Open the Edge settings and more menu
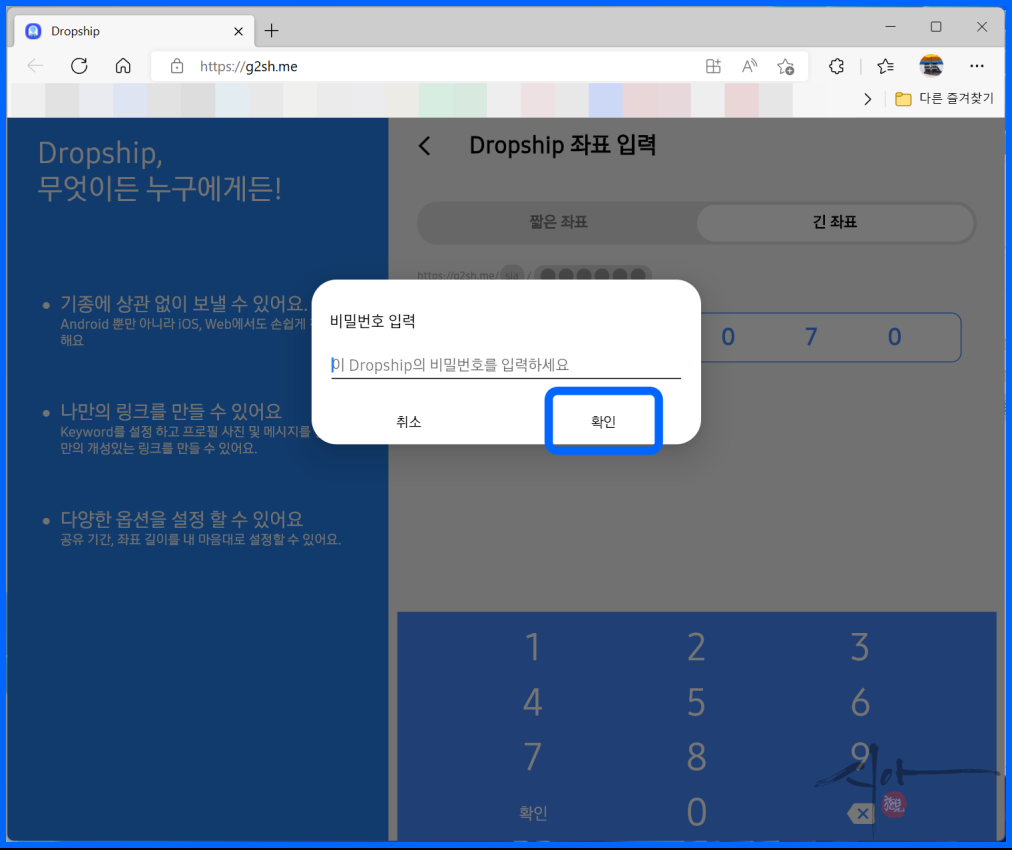 tap(977, 66)
